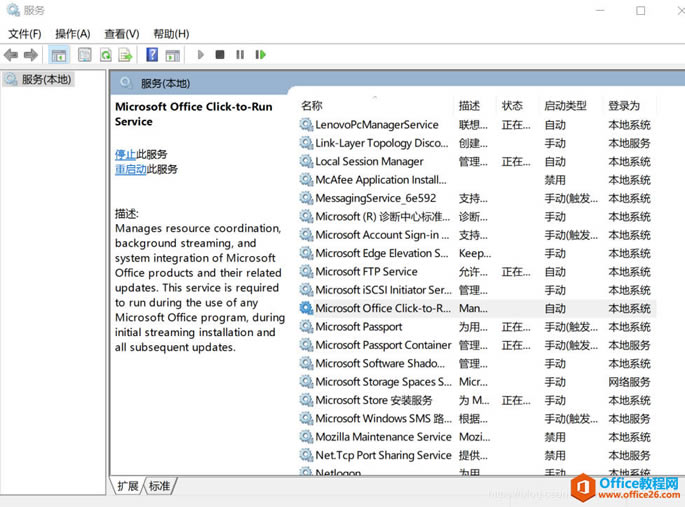685x507 pixels.
Task: Select the Microsoft Storage Spaces S... row
Action: pyautogui.click(x=477, y=382)
